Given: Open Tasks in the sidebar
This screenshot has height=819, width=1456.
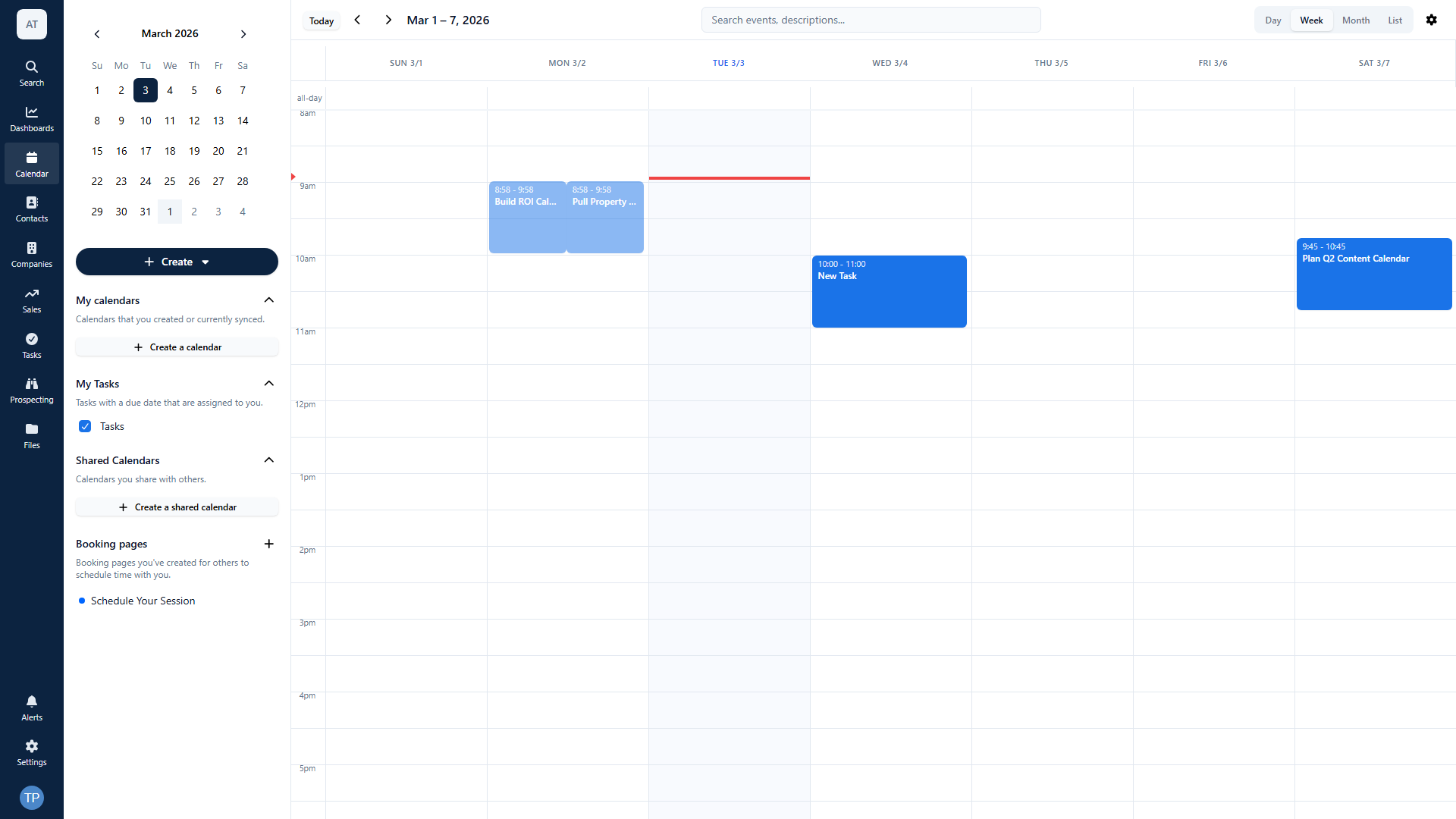Looking at the screenshot, I should [32, 346].
